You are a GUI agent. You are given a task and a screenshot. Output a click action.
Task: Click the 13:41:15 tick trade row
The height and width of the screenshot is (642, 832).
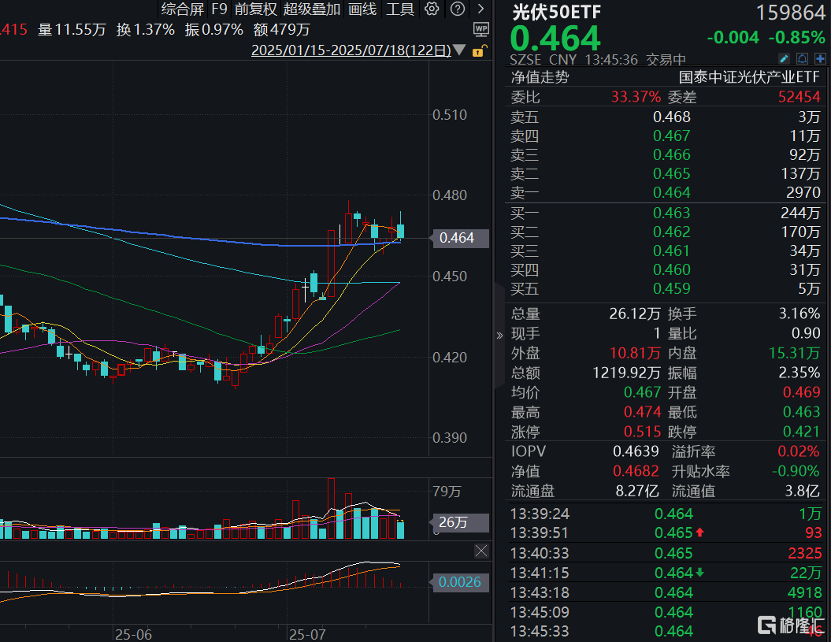coord(666,573)
